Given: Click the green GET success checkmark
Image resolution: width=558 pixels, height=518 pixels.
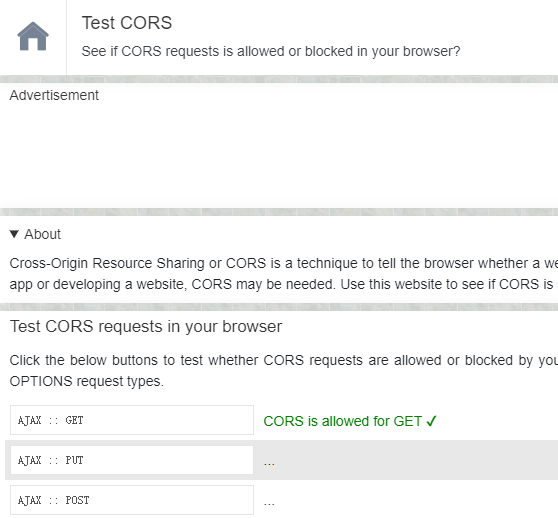Looking at the screenshot, I should pyautogui.click(x=431, y=421).
